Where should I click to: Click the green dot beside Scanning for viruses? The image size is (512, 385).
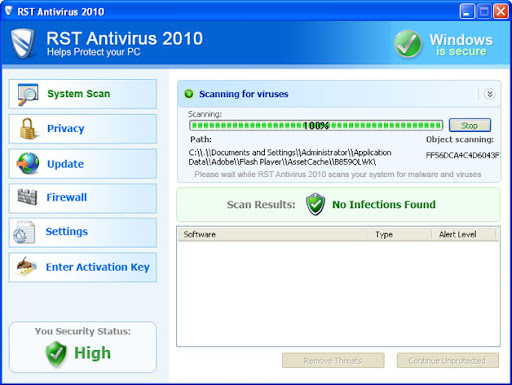189,94
